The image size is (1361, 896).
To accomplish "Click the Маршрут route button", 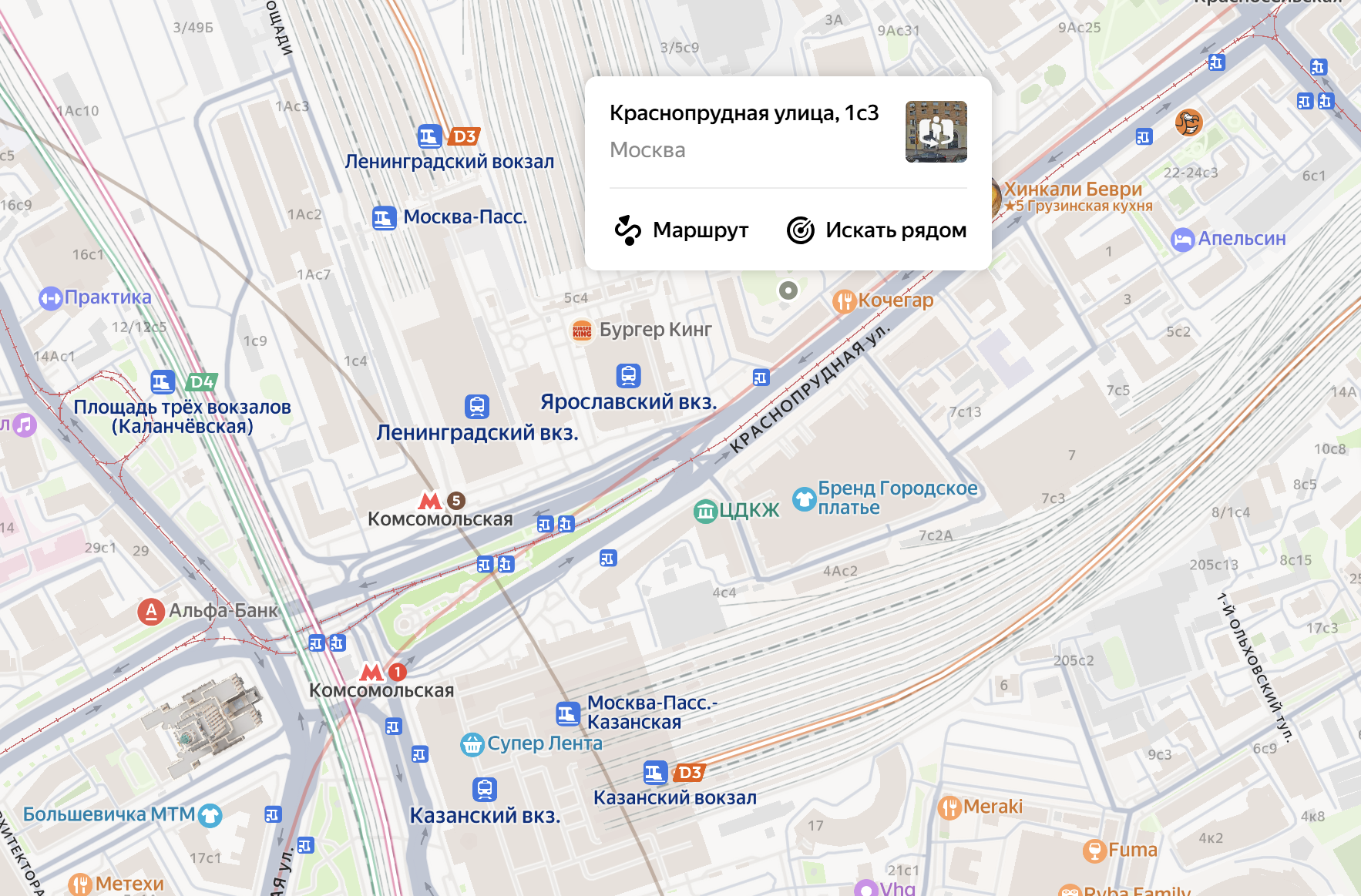I will pos(681,230).
